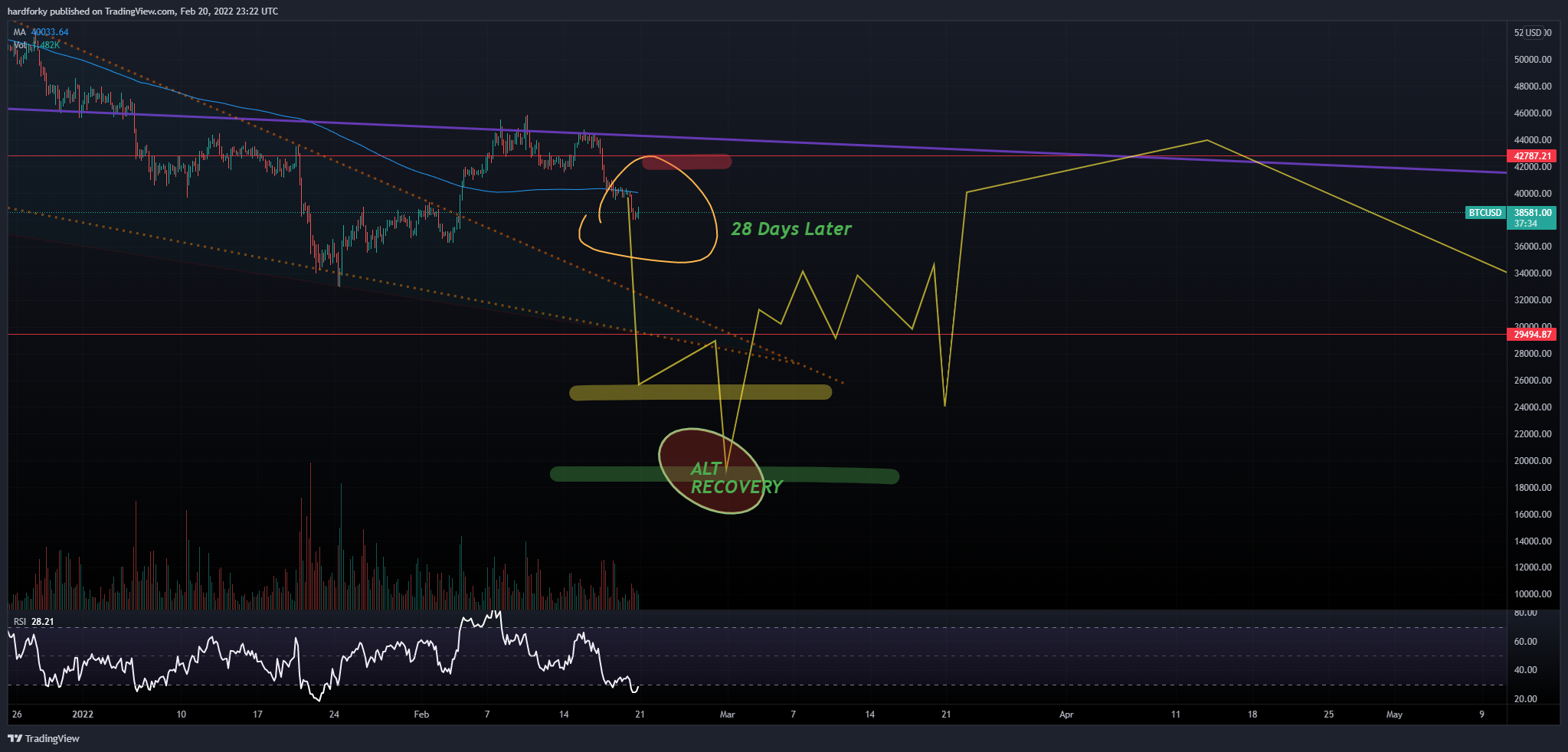This screenshot has height=752, width=1568.
Task: Click the 29494.87 red price label
Action: point(1533,335)
